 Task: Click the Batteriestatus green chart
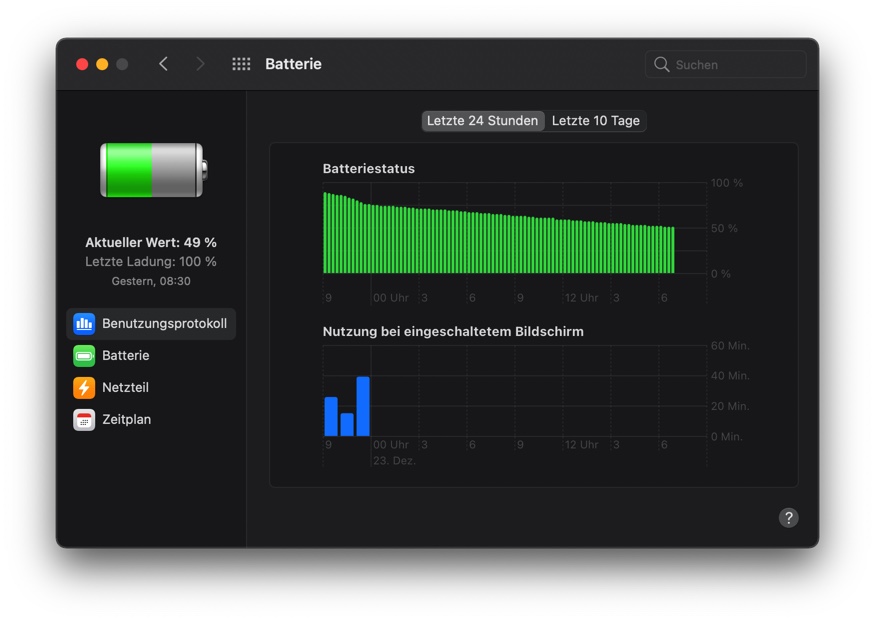tap(498, 233)
